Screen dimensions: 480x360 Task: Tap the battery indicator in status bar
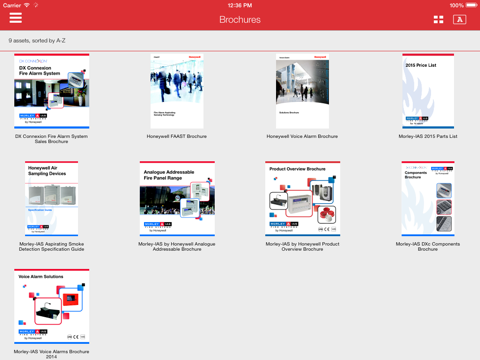472,5
